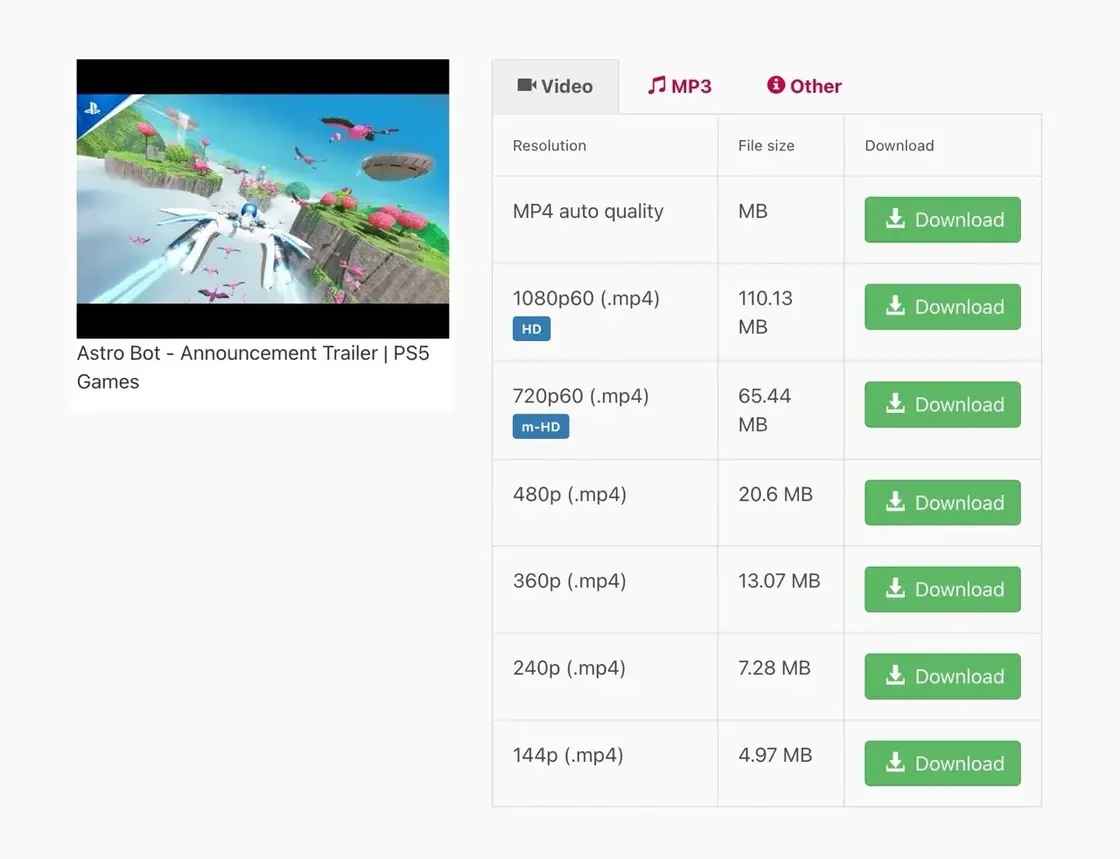Screen dimensions: 1120x859
Task: Download the 480p (.mp4) video
Action: pyautogui.click(x=942, y=503)
